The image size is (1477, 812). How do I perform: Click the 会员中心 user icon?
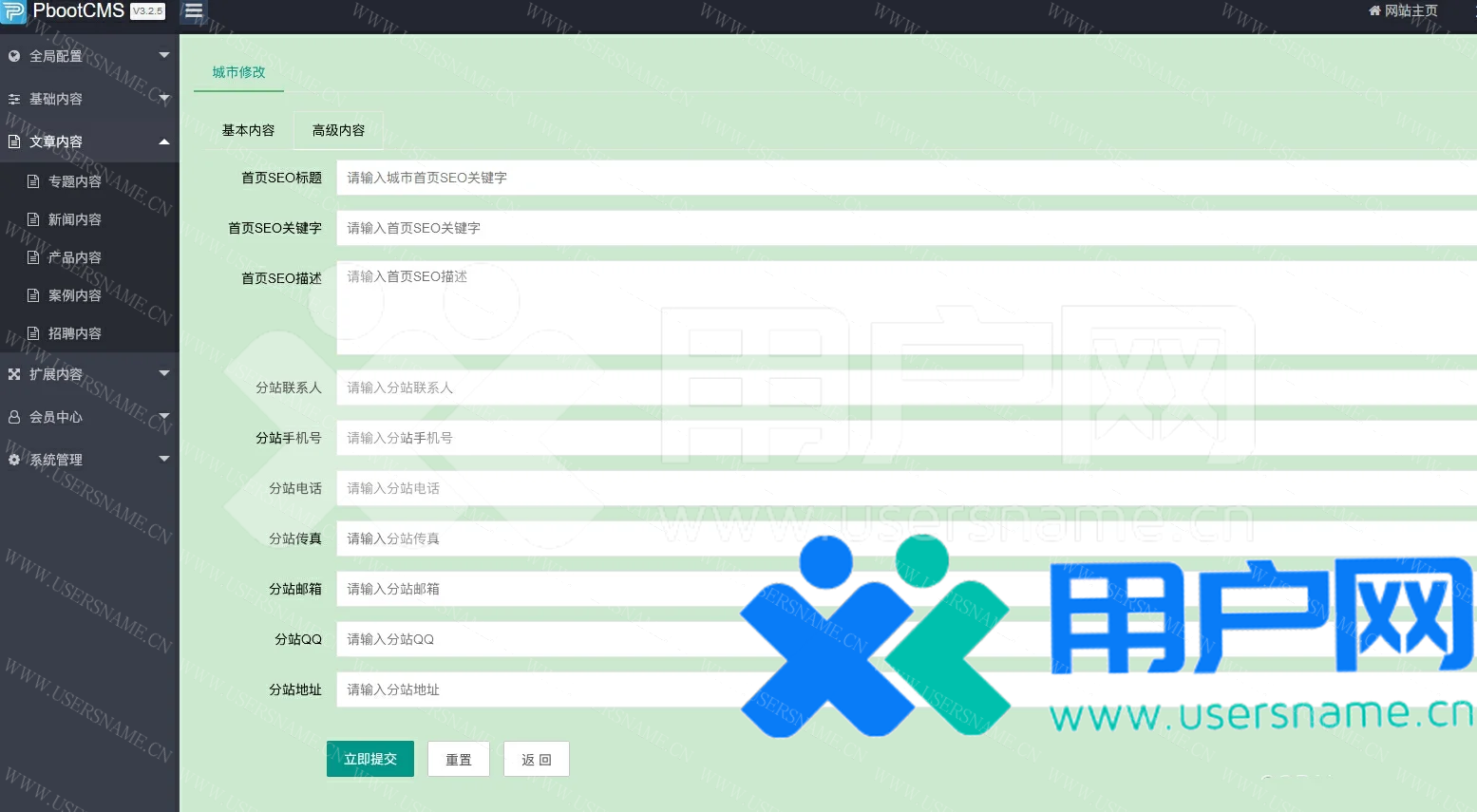14,417
